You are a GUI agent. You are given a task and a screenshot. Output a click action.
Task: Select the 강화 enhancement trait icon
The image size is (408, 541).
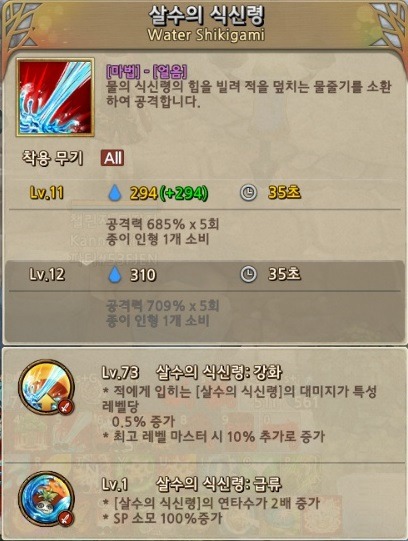click(x=46, y=386)
